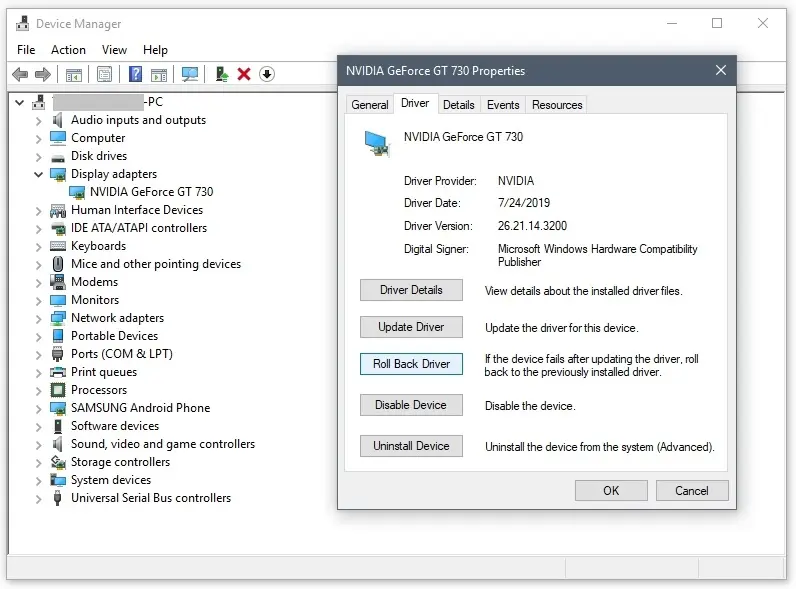Switch to the General tab

click(370, 105)
